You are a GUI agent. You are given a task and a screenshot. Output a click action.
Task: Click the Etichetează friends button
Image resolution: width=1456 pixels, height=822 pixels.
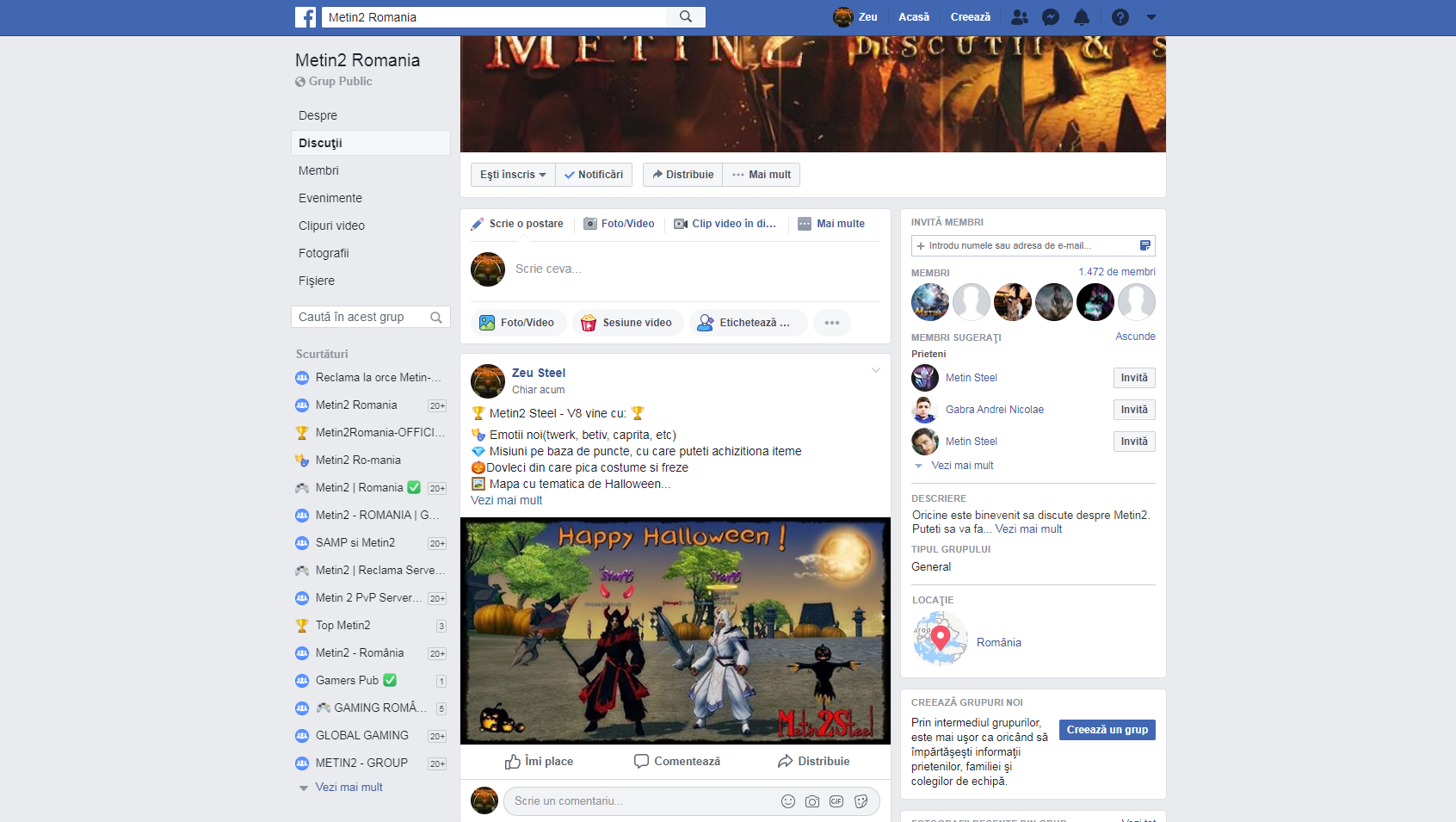749,323
